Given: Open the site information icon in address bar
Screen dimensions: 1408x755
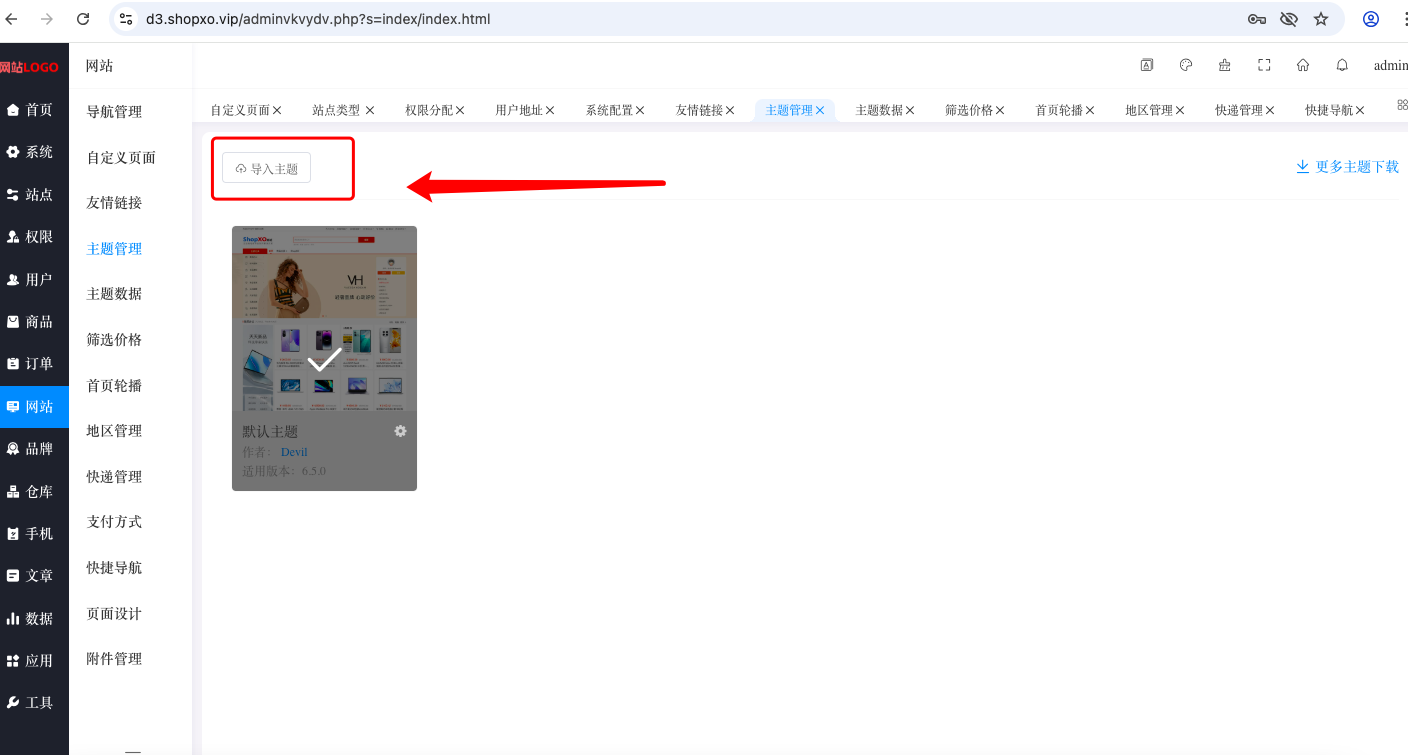Looking at the screenshot, I should [126, 19].
